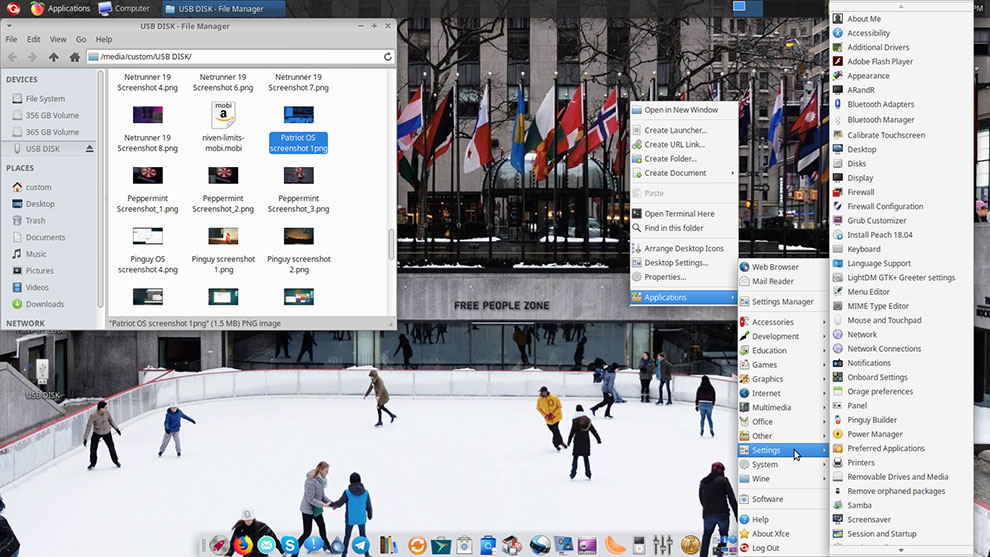This screenshot has height=557, width=990.
Task: Expand the System submenu
Action: click(x=783, y=465)
